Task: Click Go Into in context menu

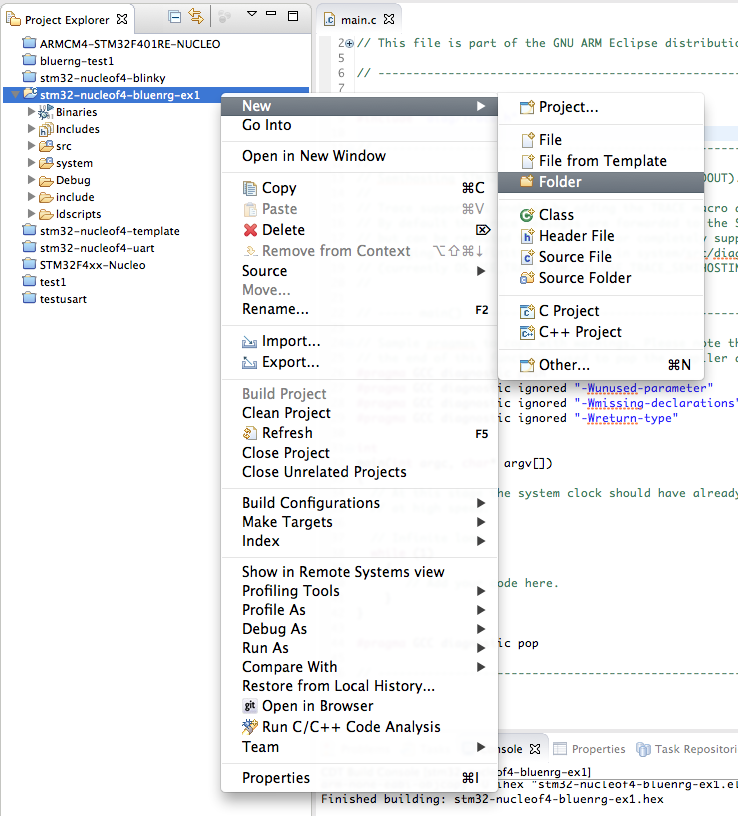Action: point(359,125)
